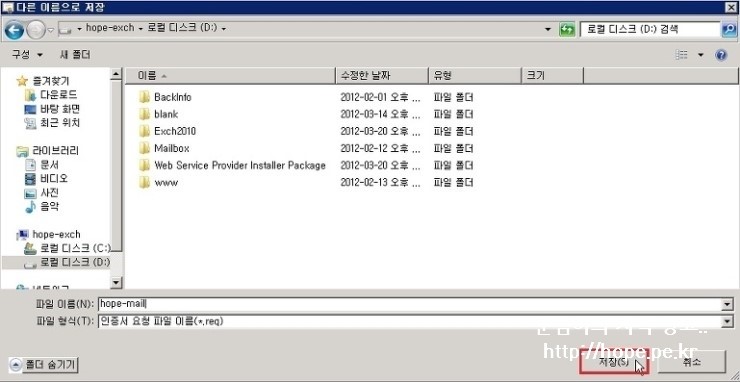740x382 pixels.
Task: Sort by the 수정한 날짜 column header
Action: click(382, 76)
